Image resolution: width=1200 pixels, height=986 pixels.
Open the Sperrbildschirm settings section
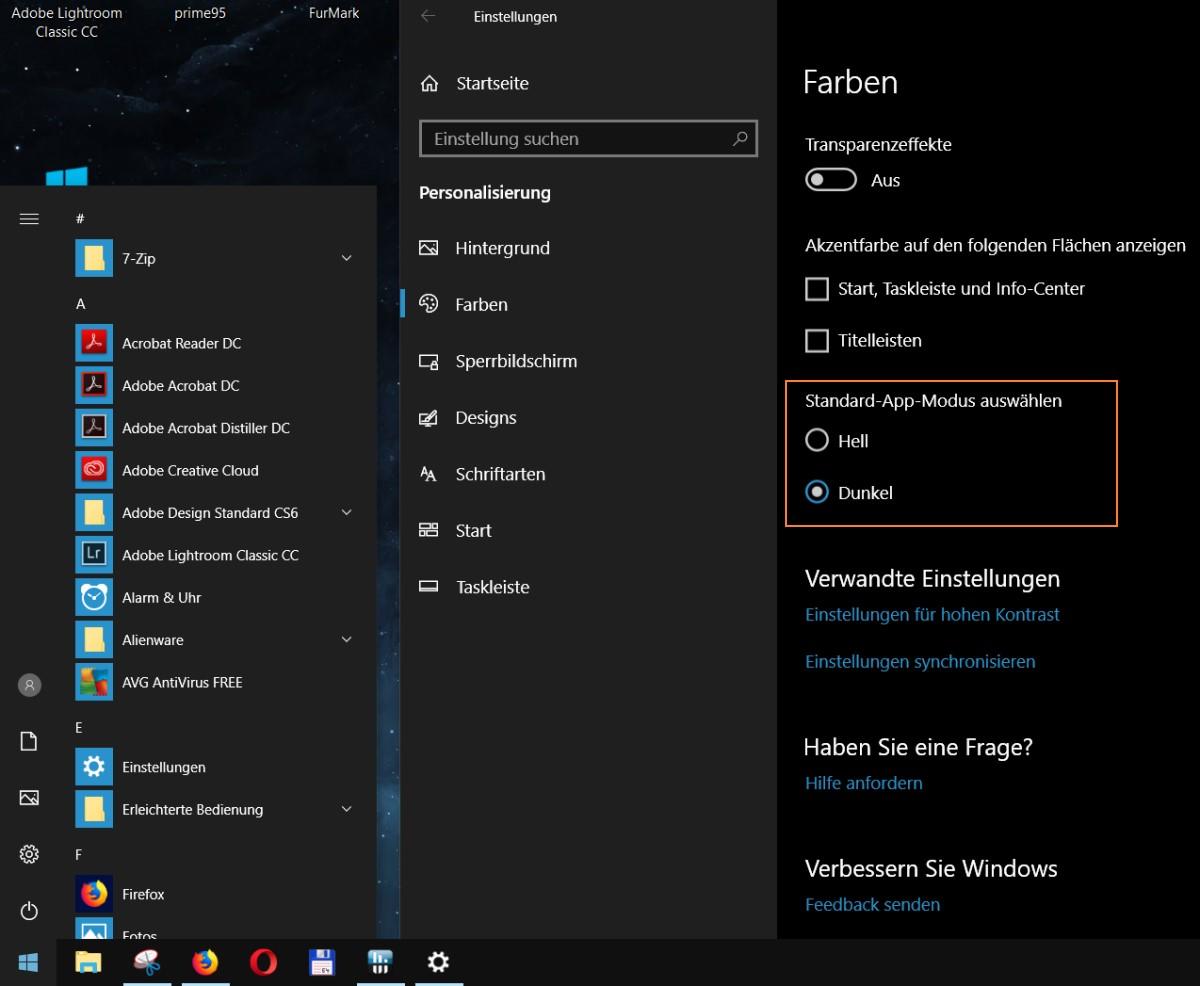[x=515, y=361]
